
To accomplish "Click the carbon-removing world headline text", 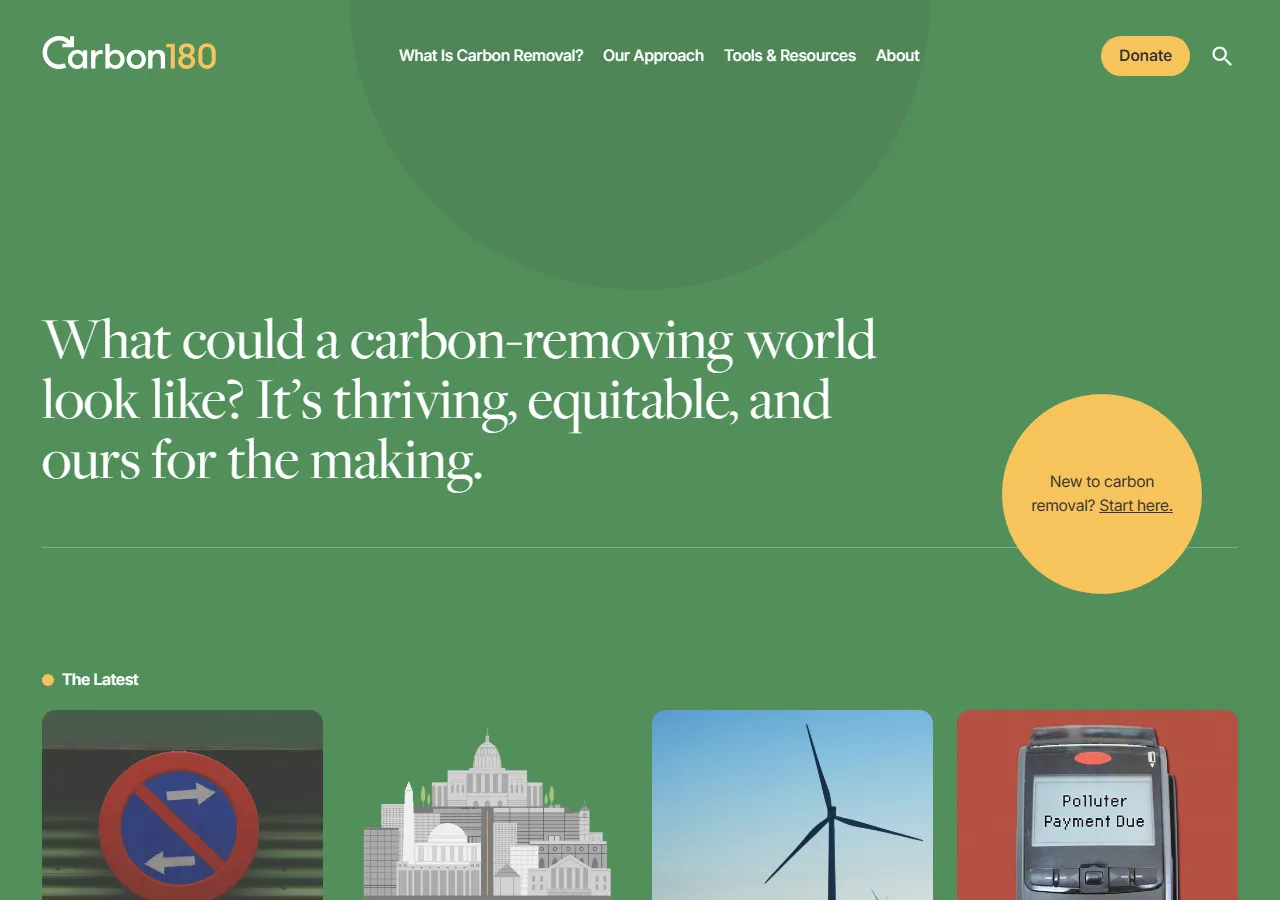I will [x=458, y=400].
